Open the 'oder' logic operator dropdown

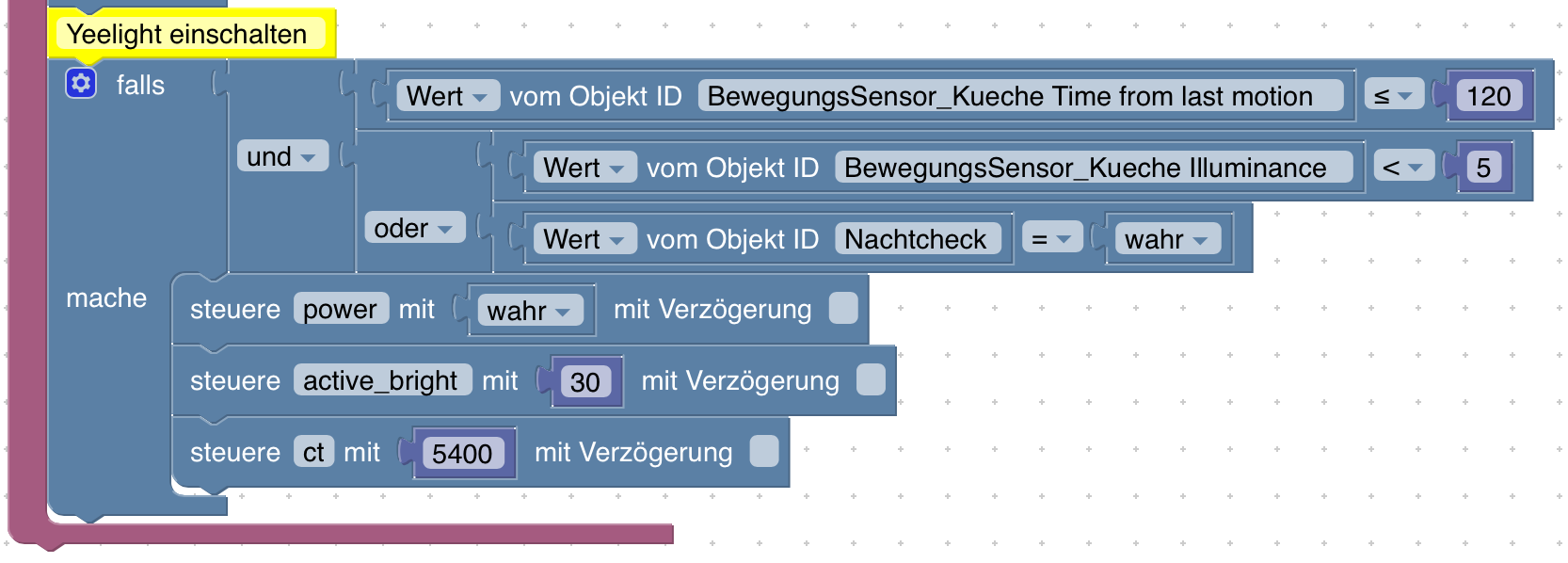pos(414,228)
